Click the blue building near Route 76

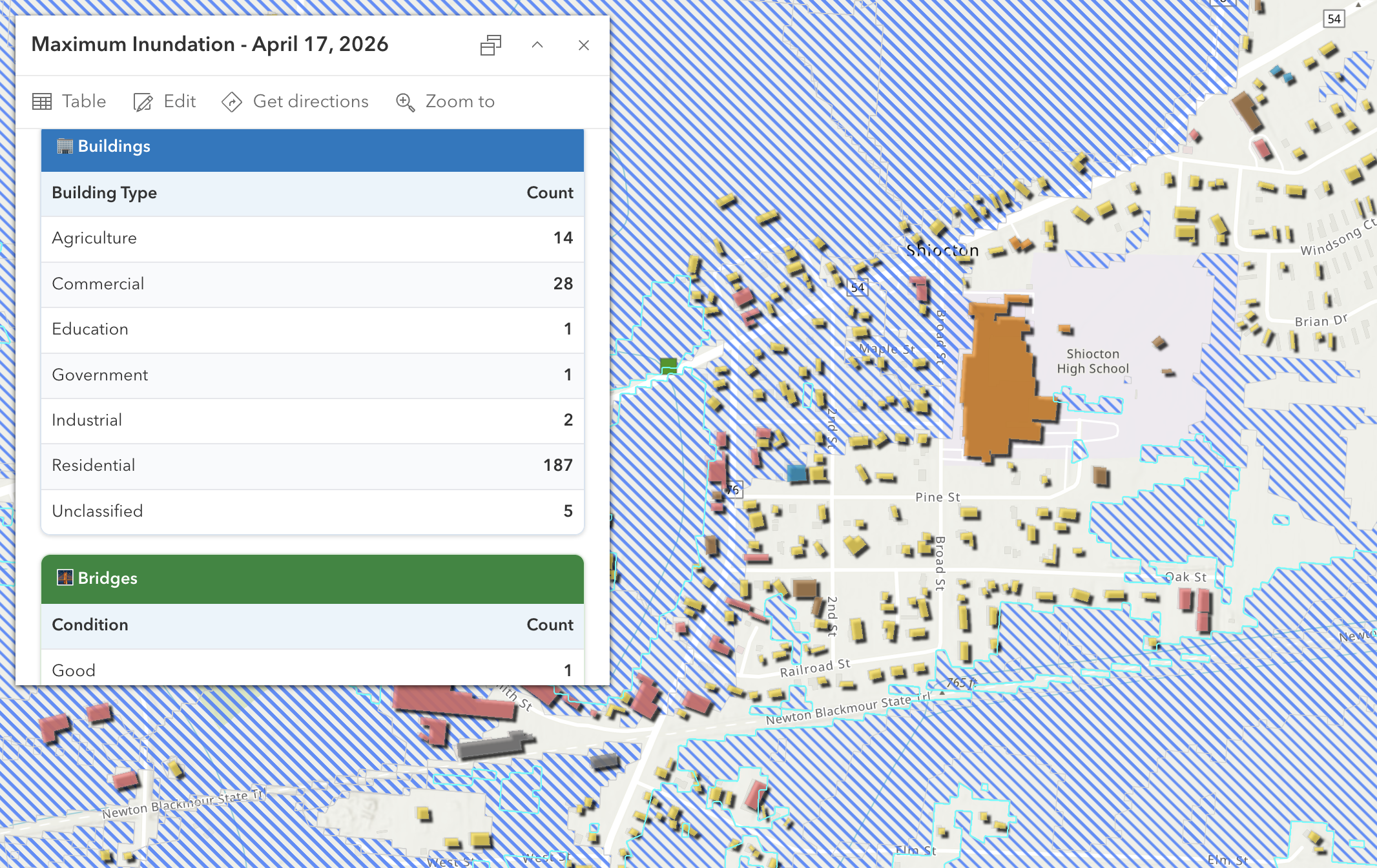[x=797, y=473]
